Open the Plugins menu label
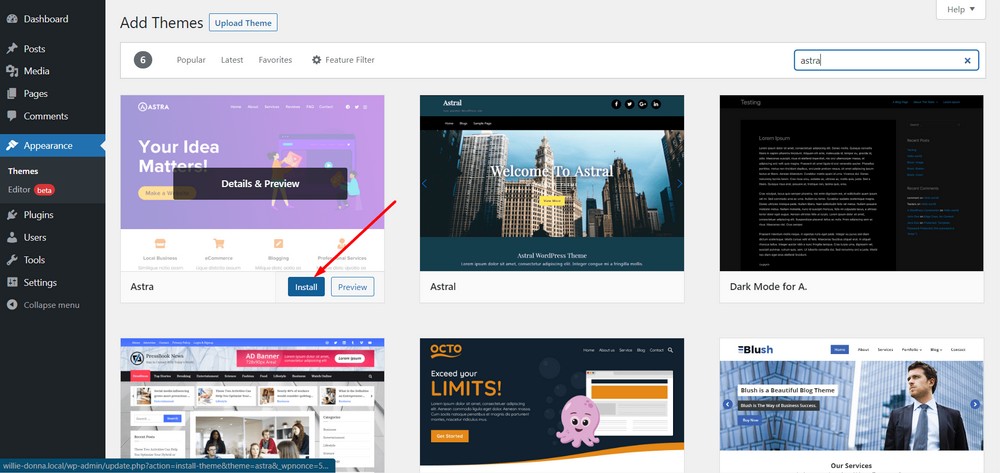Viewport: 1000px width, 473px height. click(x=39, y=215)
